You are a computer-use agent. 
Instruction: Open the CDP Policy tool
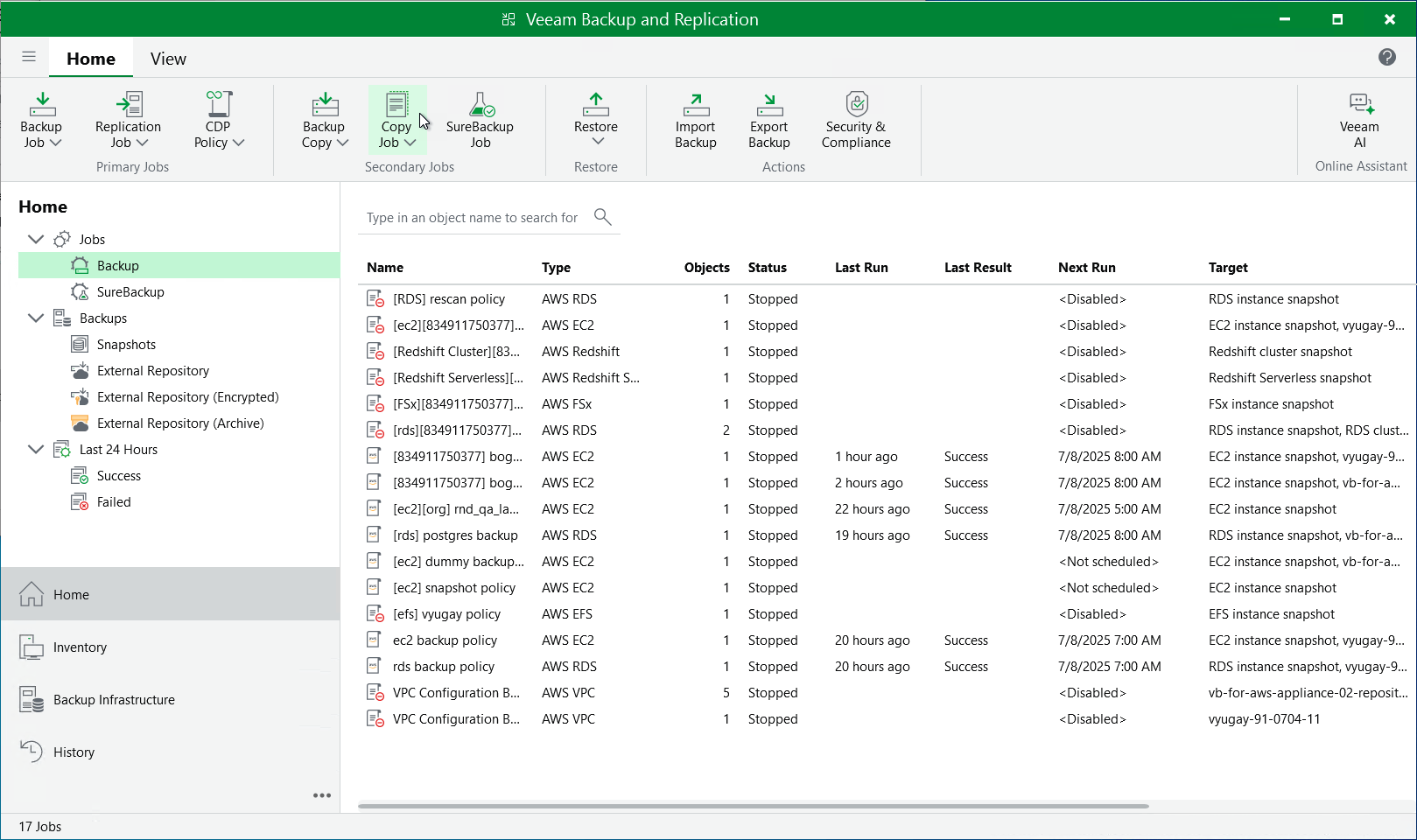tap(216, 120)
